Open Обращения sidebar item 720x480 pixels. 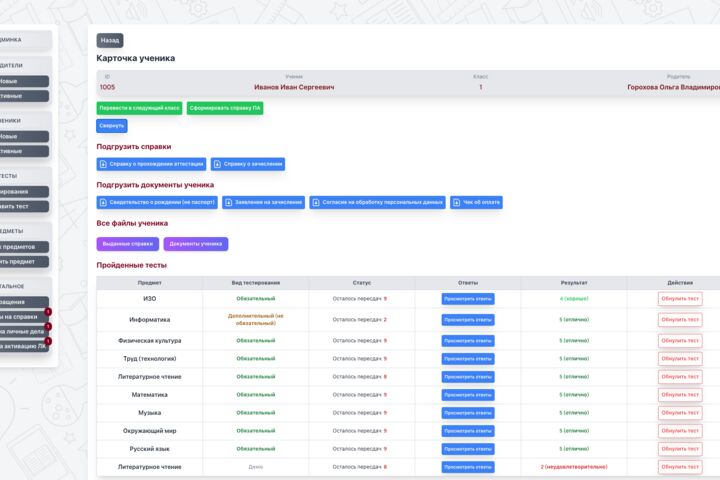tap(24, 302)
